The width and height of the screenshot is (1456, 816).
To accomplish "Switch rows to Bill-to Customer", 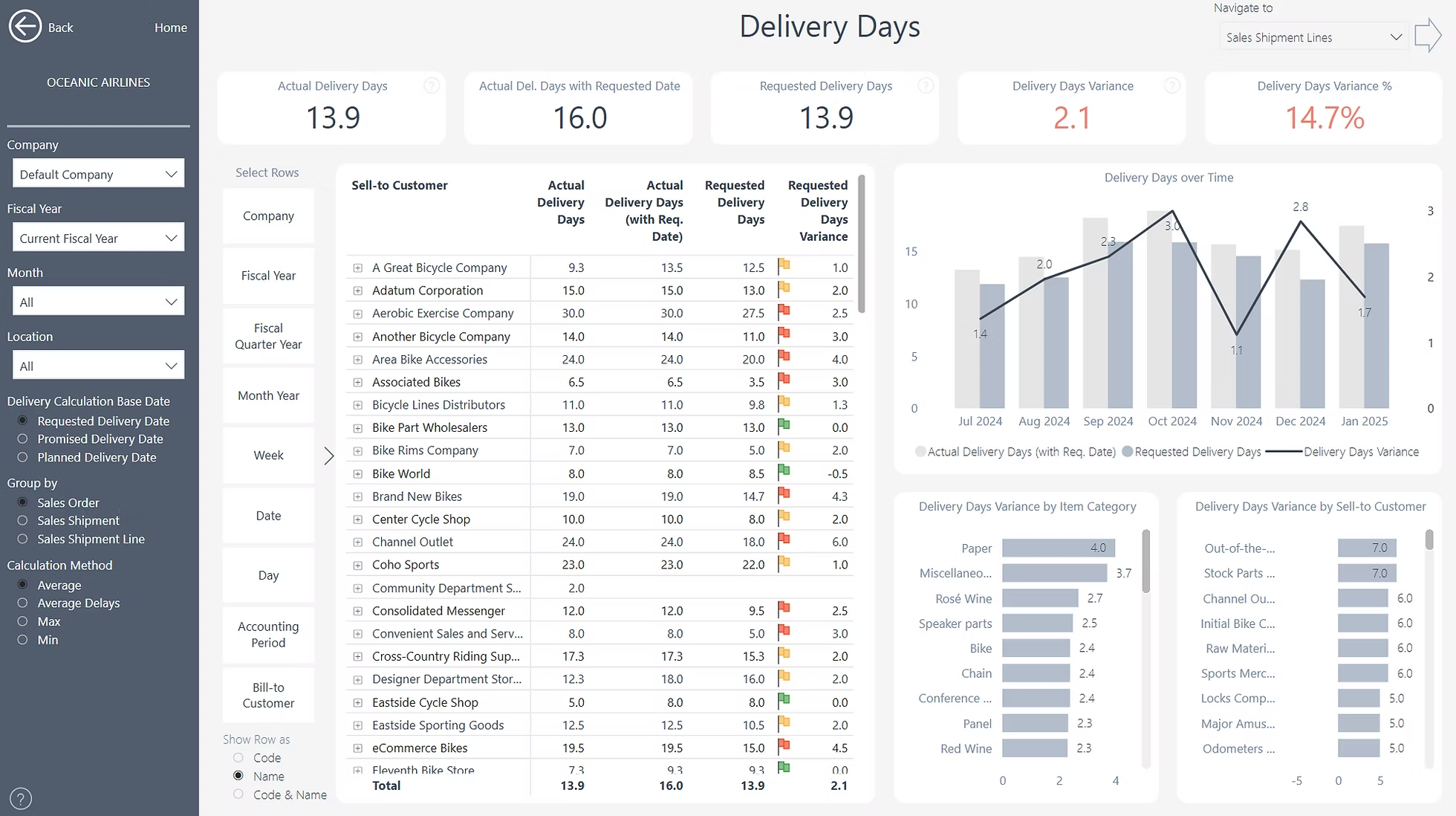I will [x=267, y=695].
